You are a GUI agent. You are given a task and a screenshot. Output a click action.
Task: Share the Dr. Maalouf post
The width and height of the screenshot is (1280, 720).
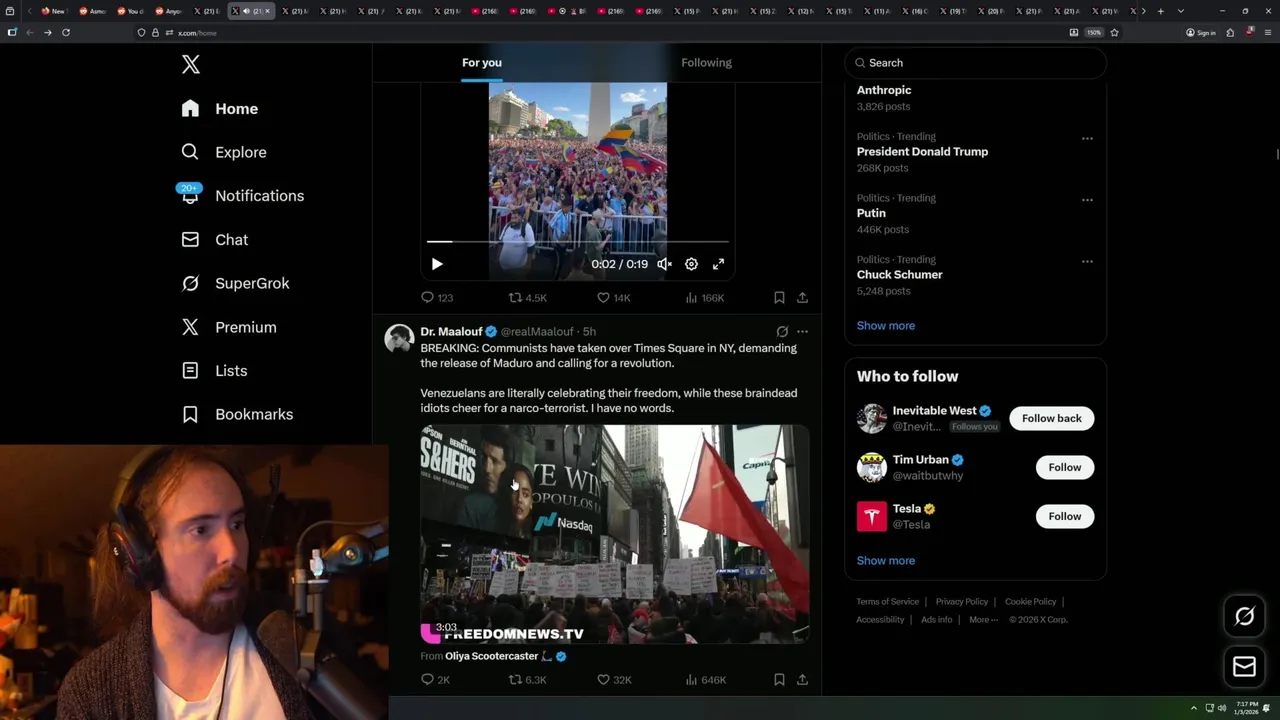pyautogui.click(x=802, y=680)
